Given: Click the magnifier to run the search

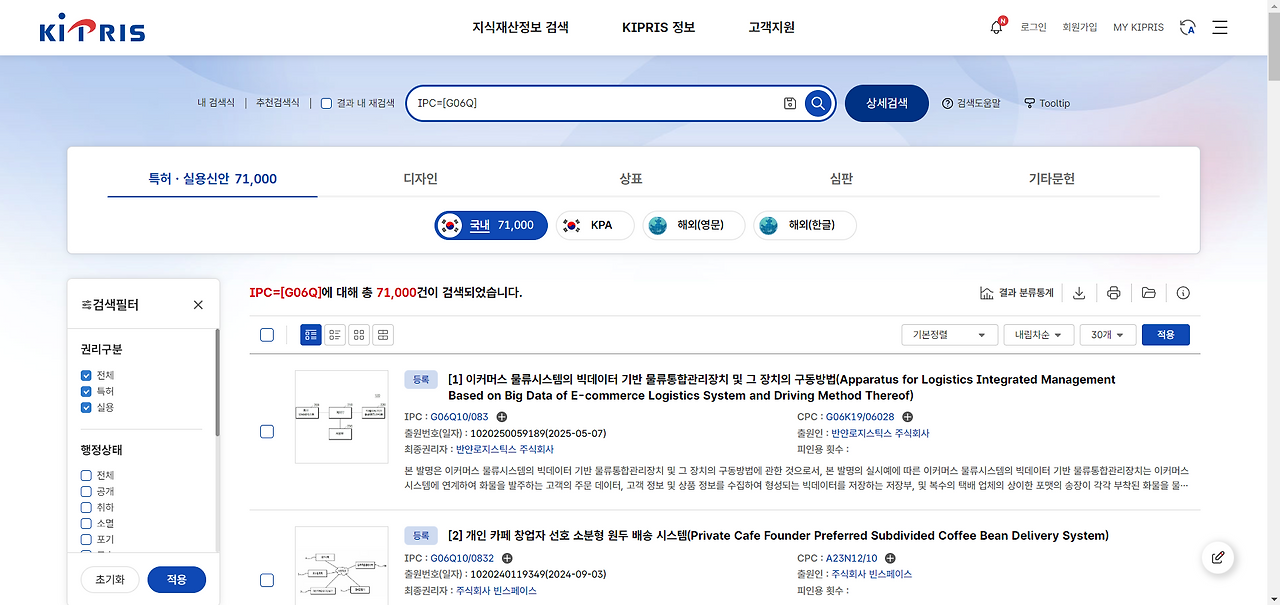Looking at the screenshot, I should pos(817,103).
